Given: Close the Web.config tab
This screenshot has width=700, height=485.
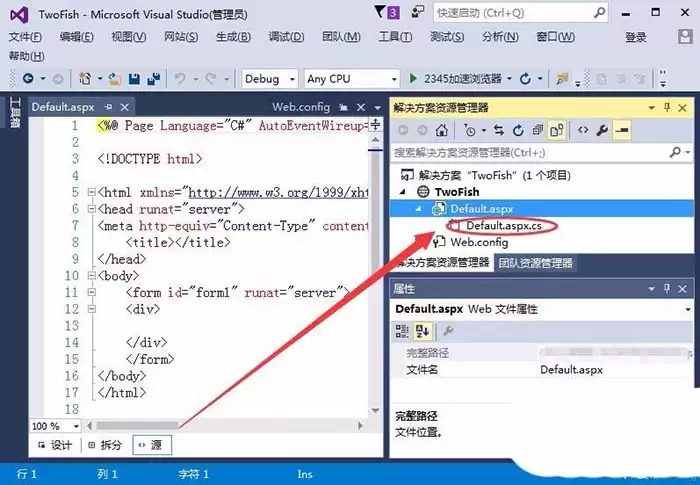Looking at the screenshot, I should tap(361, 107).
